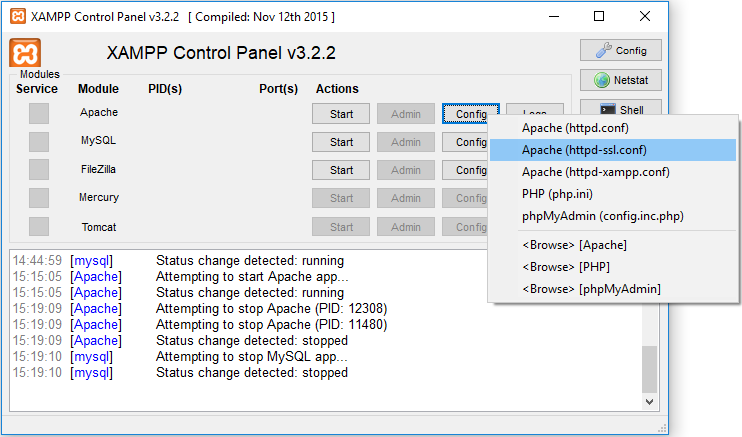This screenshot has width=742, height=437.
Task: Click the disabled Tomcat Start button
Action: (x=341, y=226)
